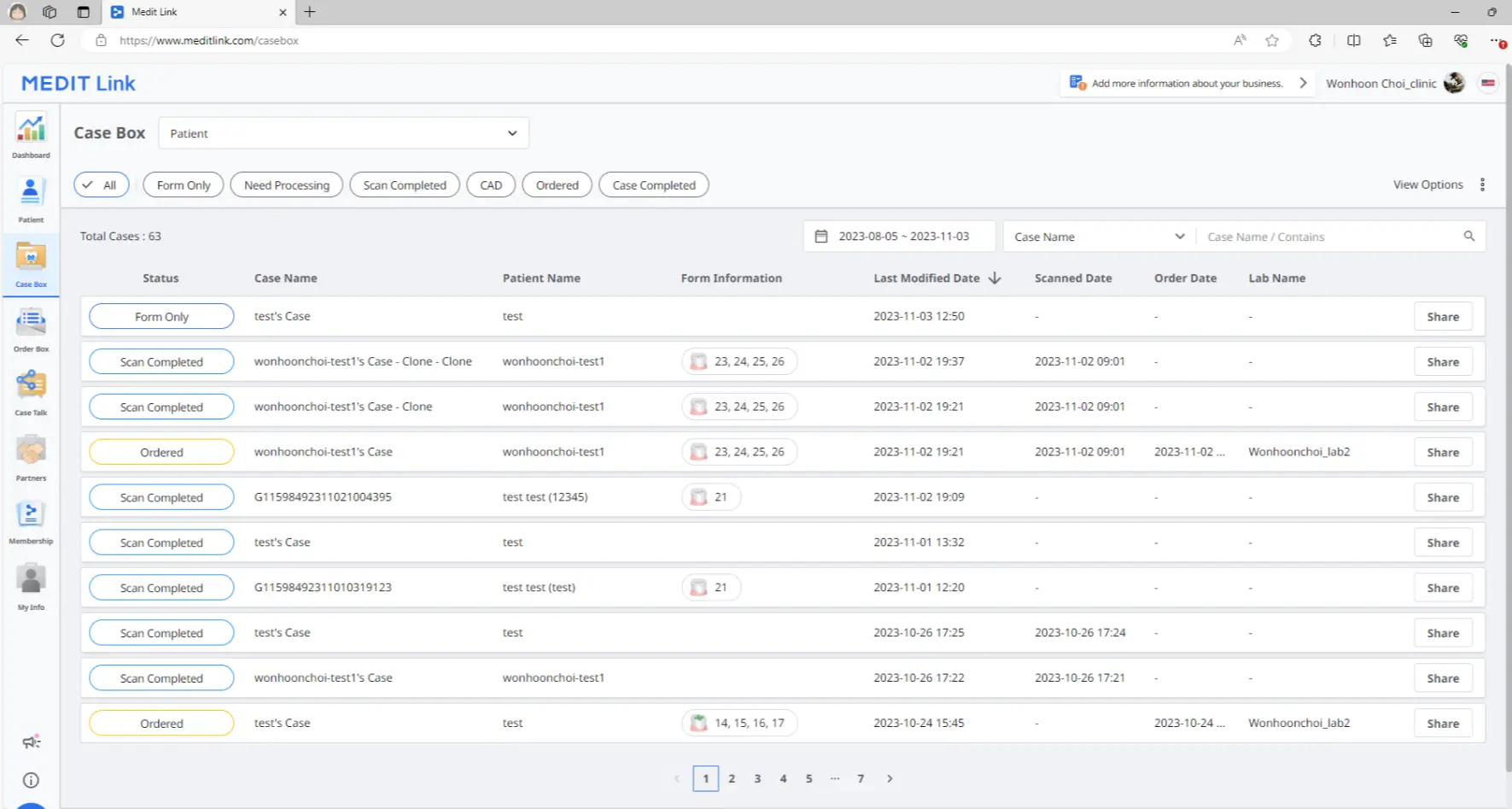
Task: Click the information circle icon
Action: (31, 780)
